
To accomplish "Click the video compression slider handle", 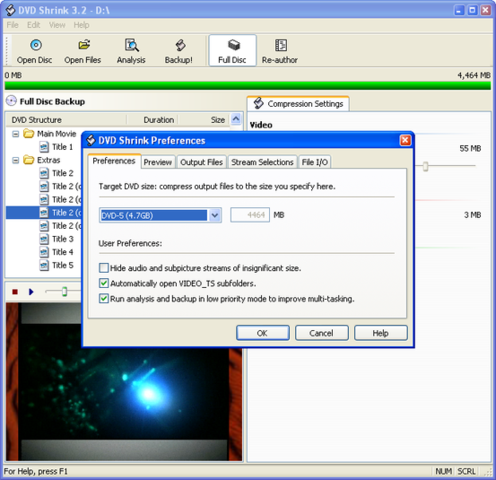I will click(425, 166).
